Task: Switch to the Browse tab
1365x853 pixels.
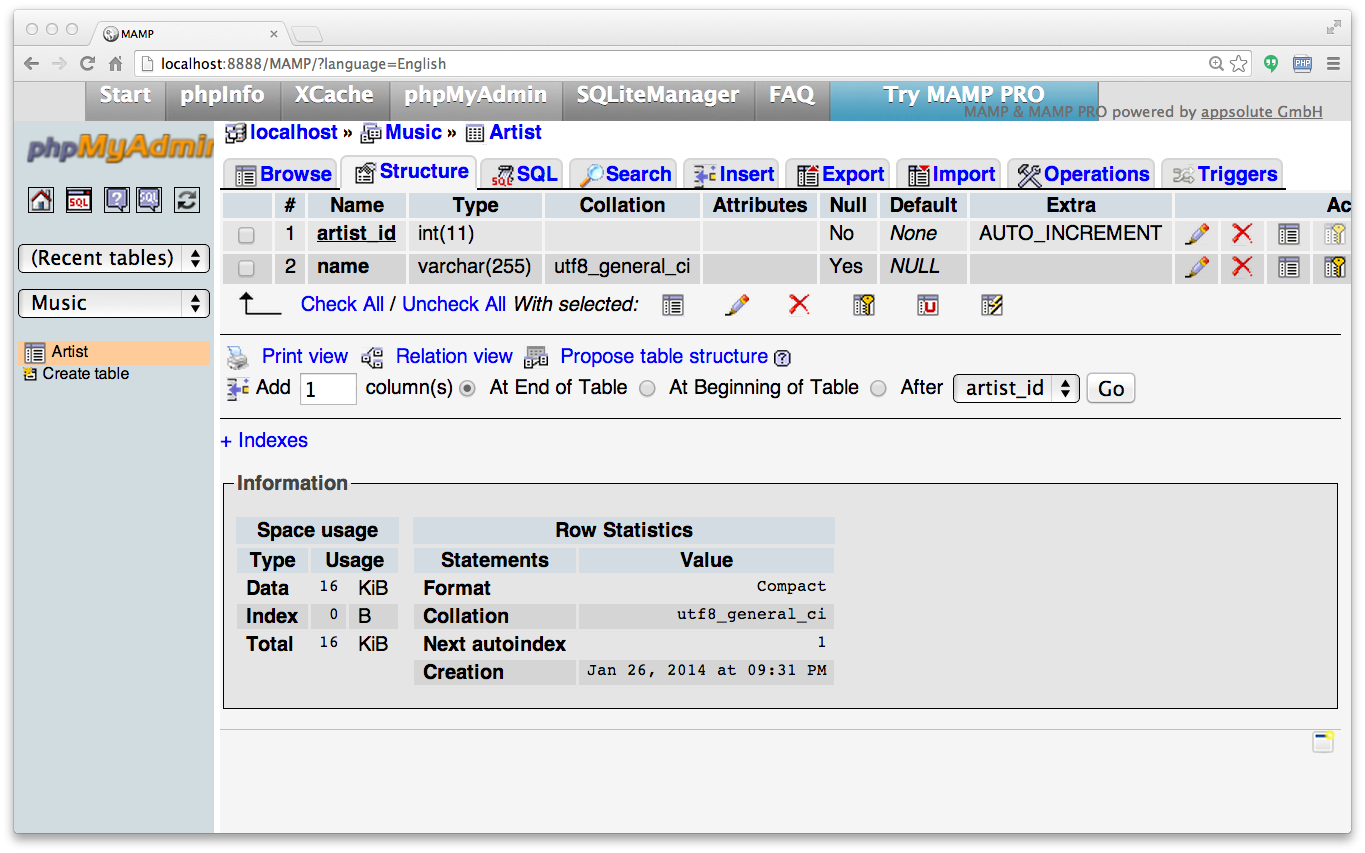Action: 284,174
